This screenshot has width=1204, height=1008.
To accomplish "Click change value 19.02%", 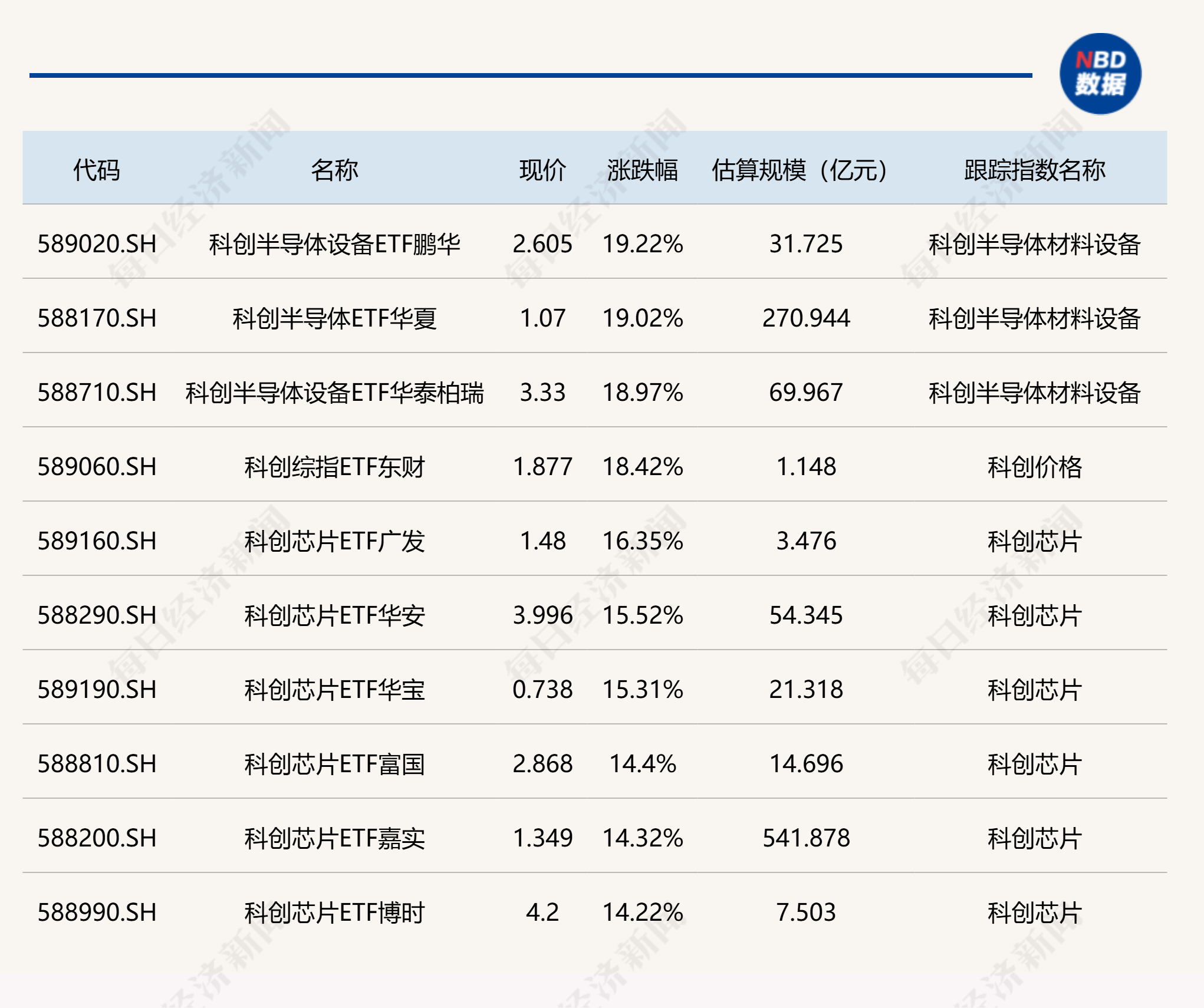I will coord(643,318).
